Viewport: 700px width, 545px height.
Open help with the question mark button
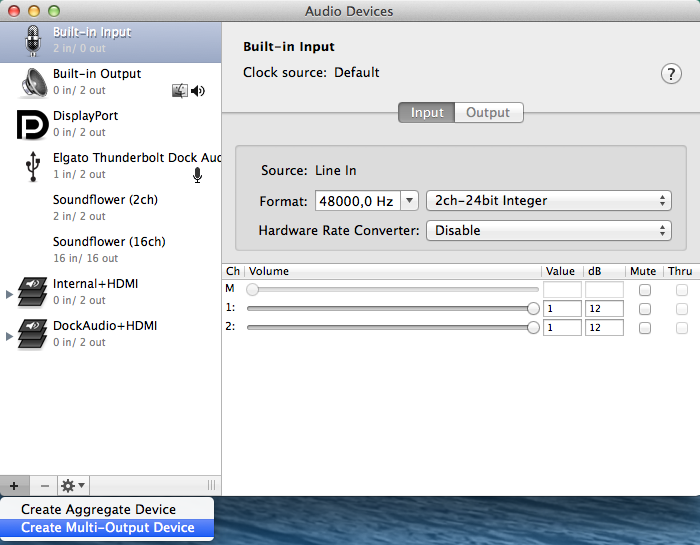click(x=670, y=74)
